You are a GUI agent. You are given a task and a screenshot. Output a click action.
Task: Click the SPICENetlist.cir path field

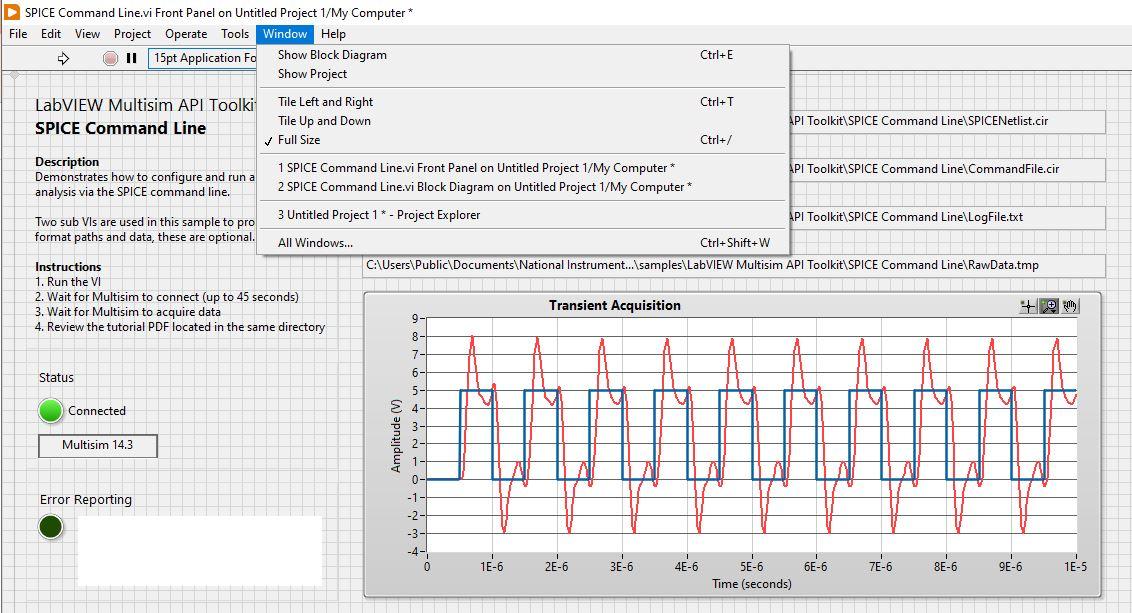947,121
